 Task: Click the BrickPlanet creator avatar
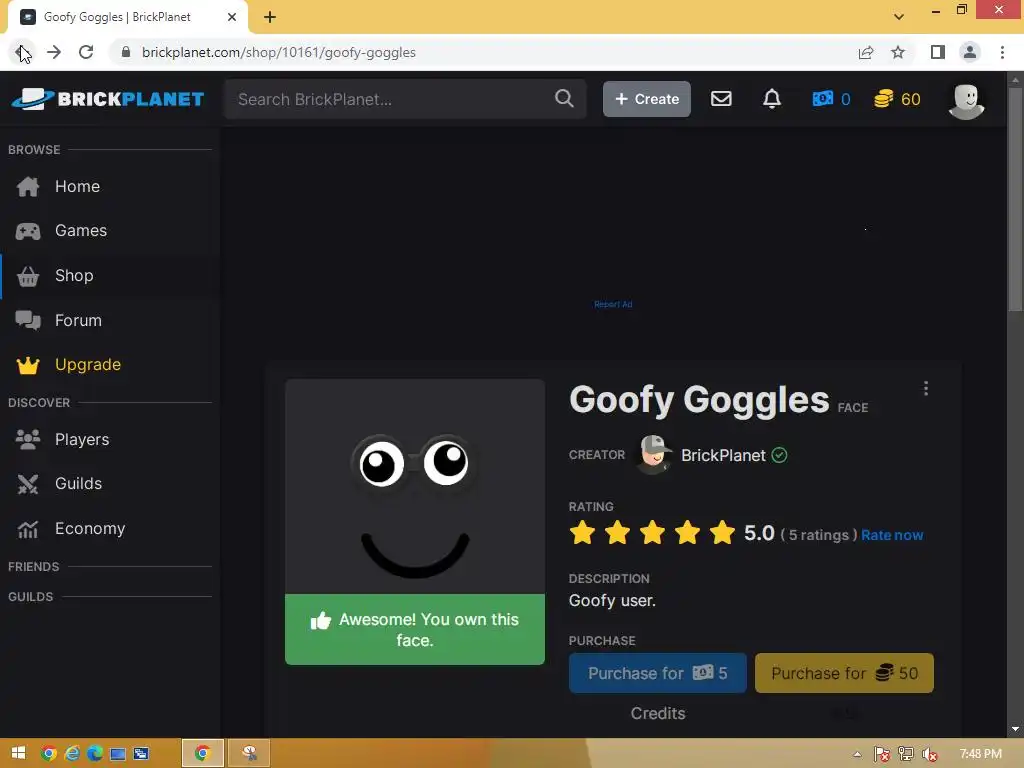click(654, 455)
